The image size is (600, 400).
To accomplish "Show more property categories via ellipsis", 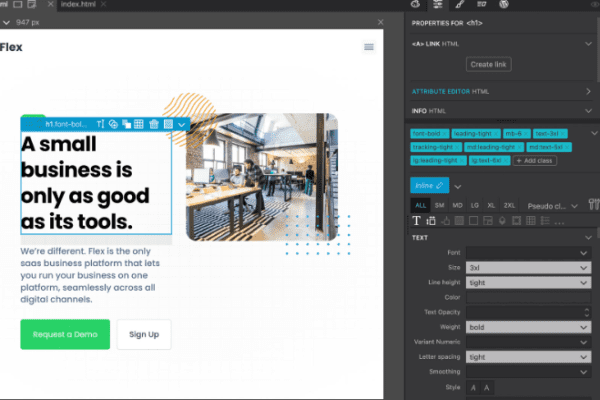I will (x=559, y=222).
